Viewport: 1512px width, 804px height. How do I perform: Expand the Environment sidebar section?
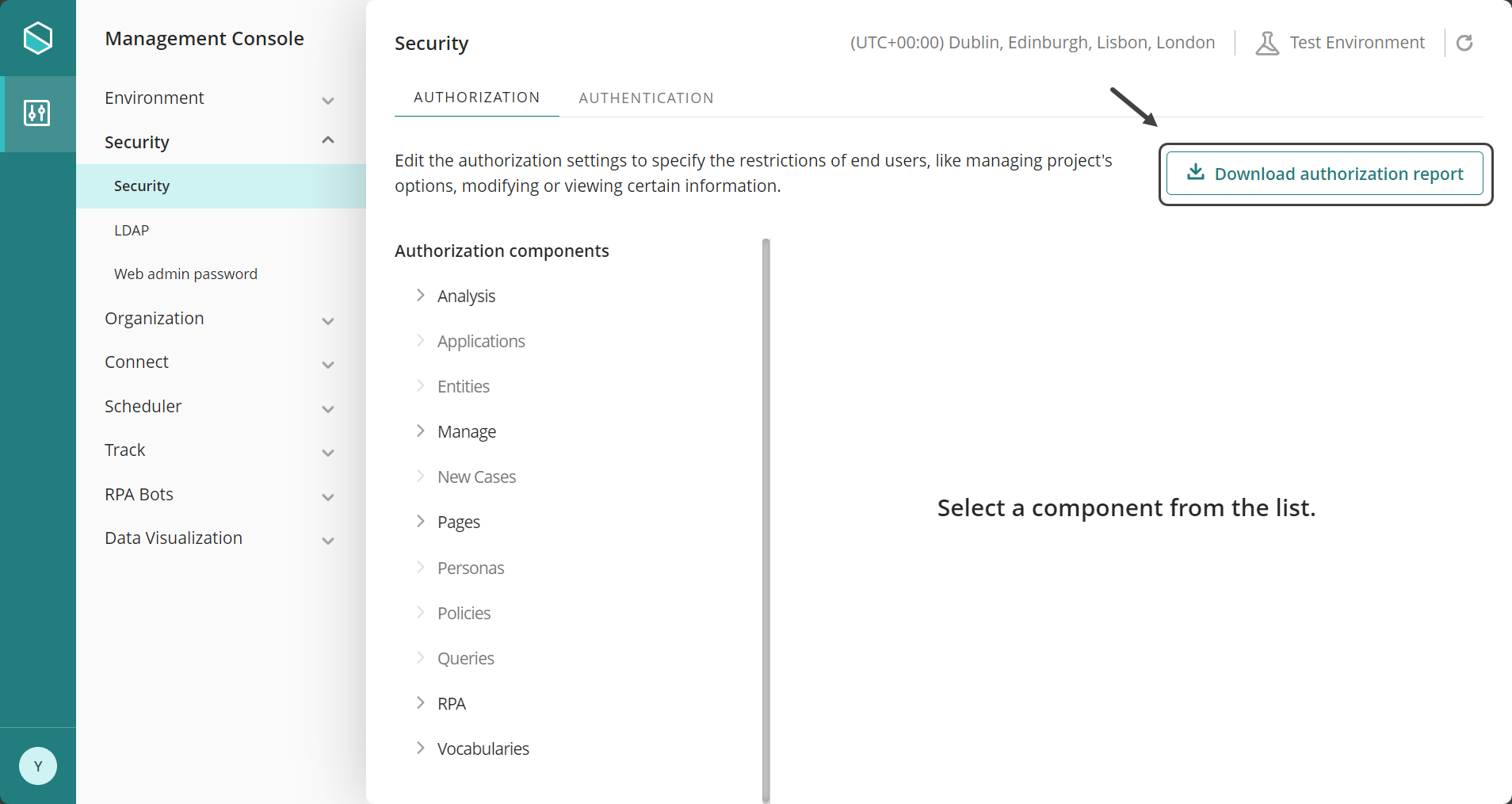point(328,99)
